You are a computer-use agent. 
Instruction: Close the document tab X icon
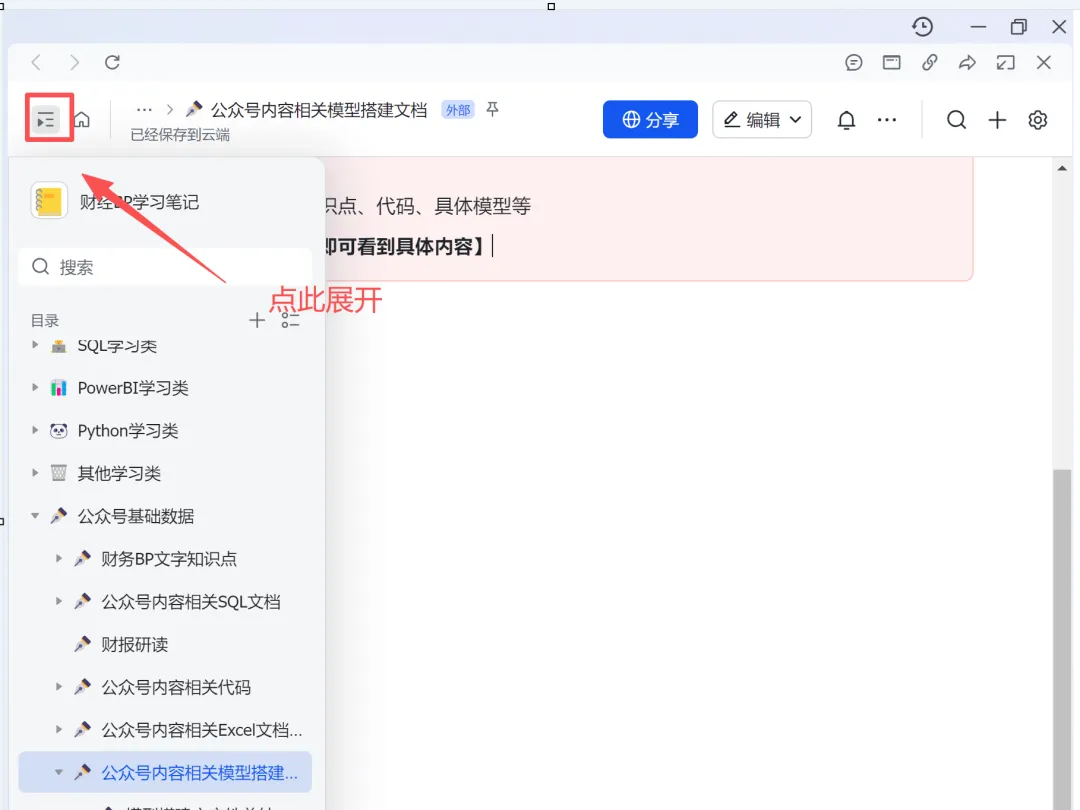(1043, 63)
